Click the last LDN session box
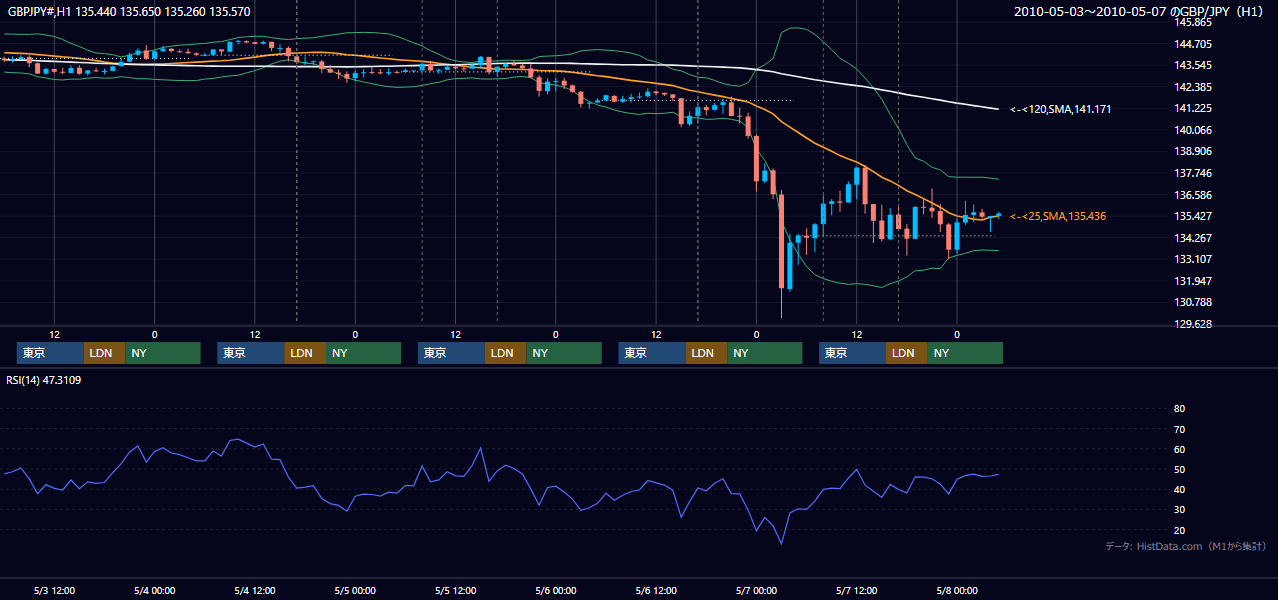 coord(907,353)
